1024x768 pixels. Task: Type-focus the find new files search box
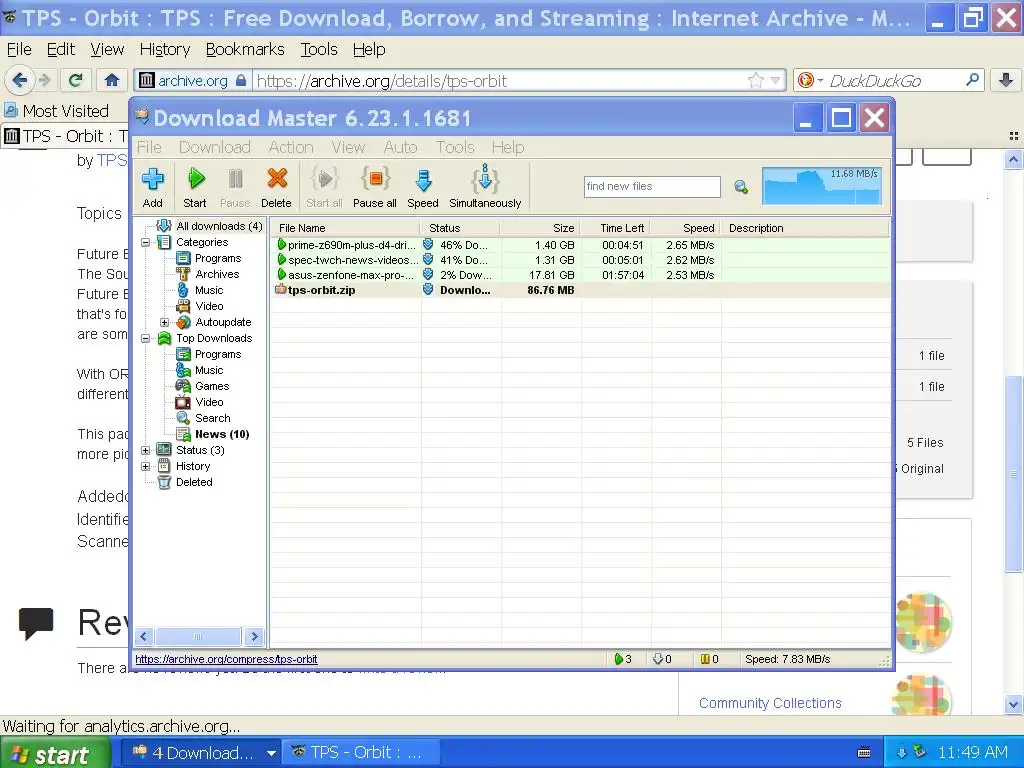pyautogui.click(x=652, y=187)
